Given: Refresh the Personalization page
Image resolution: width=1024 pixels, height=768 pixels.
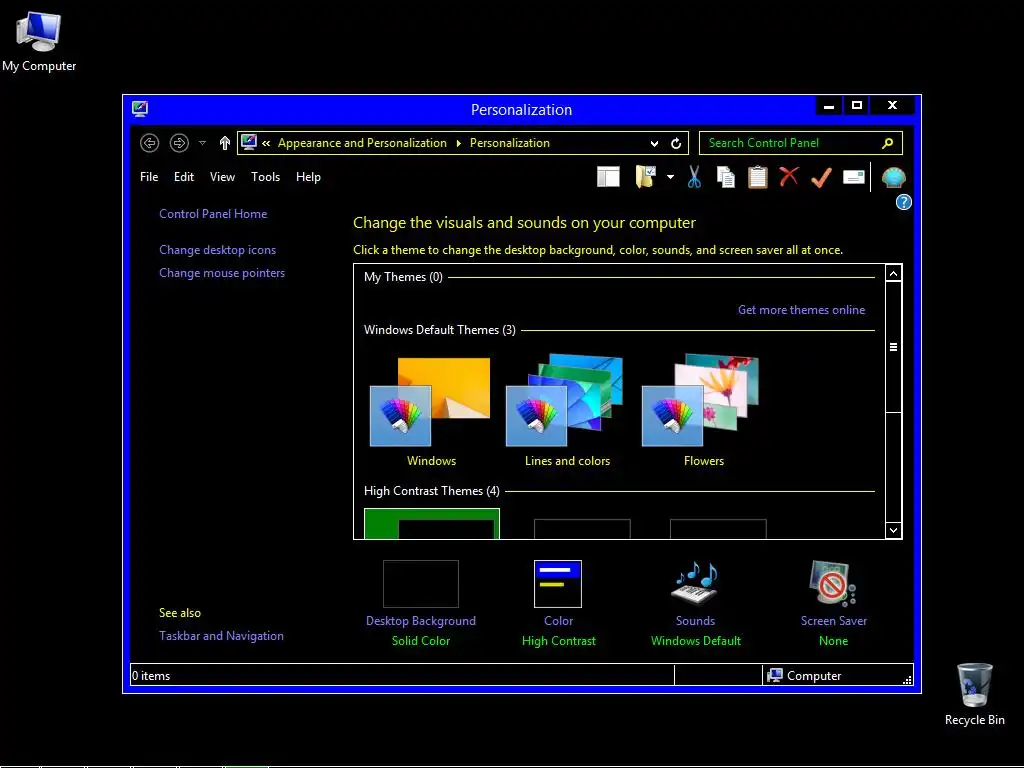Looking at the screenshot, I should point(676,143).
